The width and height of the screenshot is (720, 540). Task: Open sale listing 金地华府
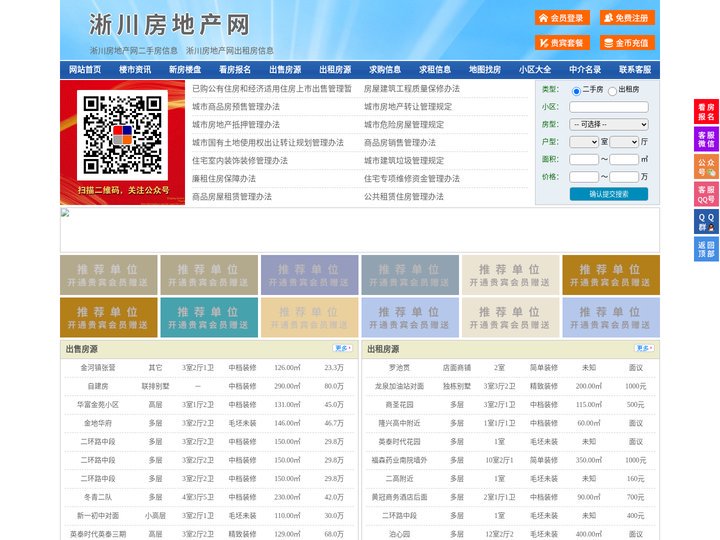pyautogui.click(x=98, y=423)
